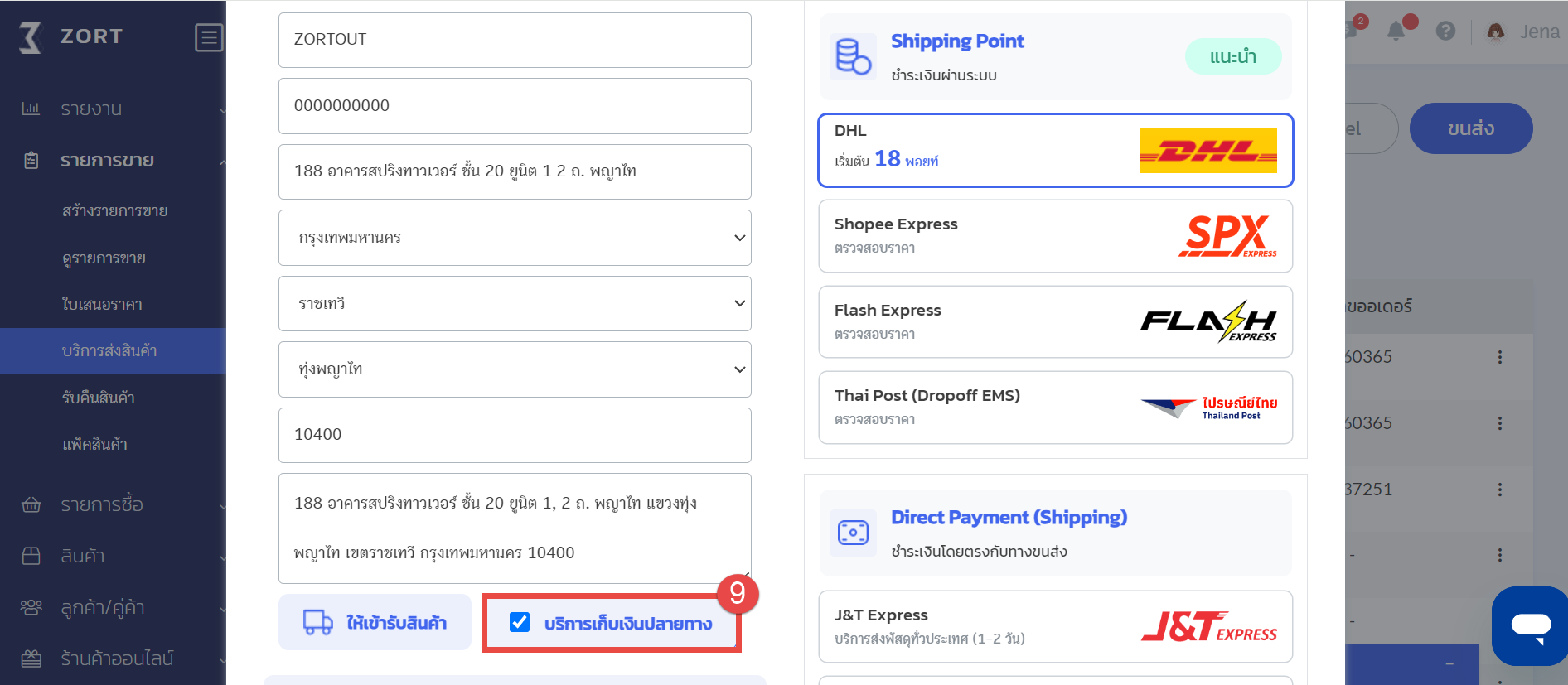Screen dimensions: 1568x685
Task: Click ตรวจสอบราคา under Flash Express
Action: [874, 335]
